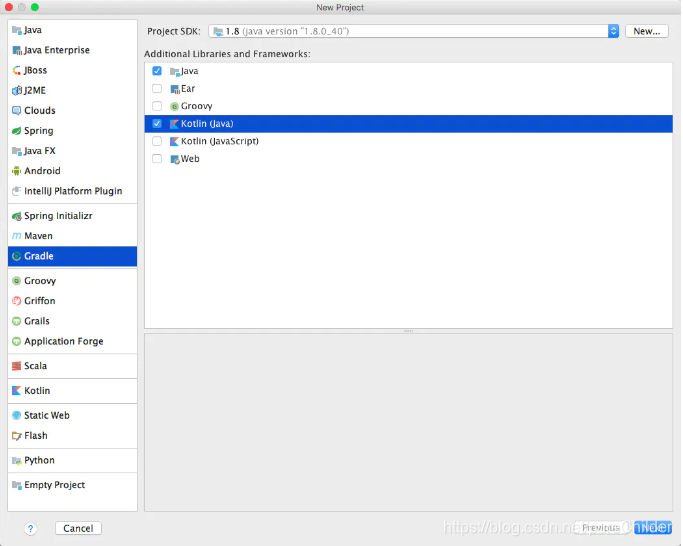This screenshot has width=683, height=546.
Task: Click the Kotlin (JavaScript) framework icon
Action: 174,141
